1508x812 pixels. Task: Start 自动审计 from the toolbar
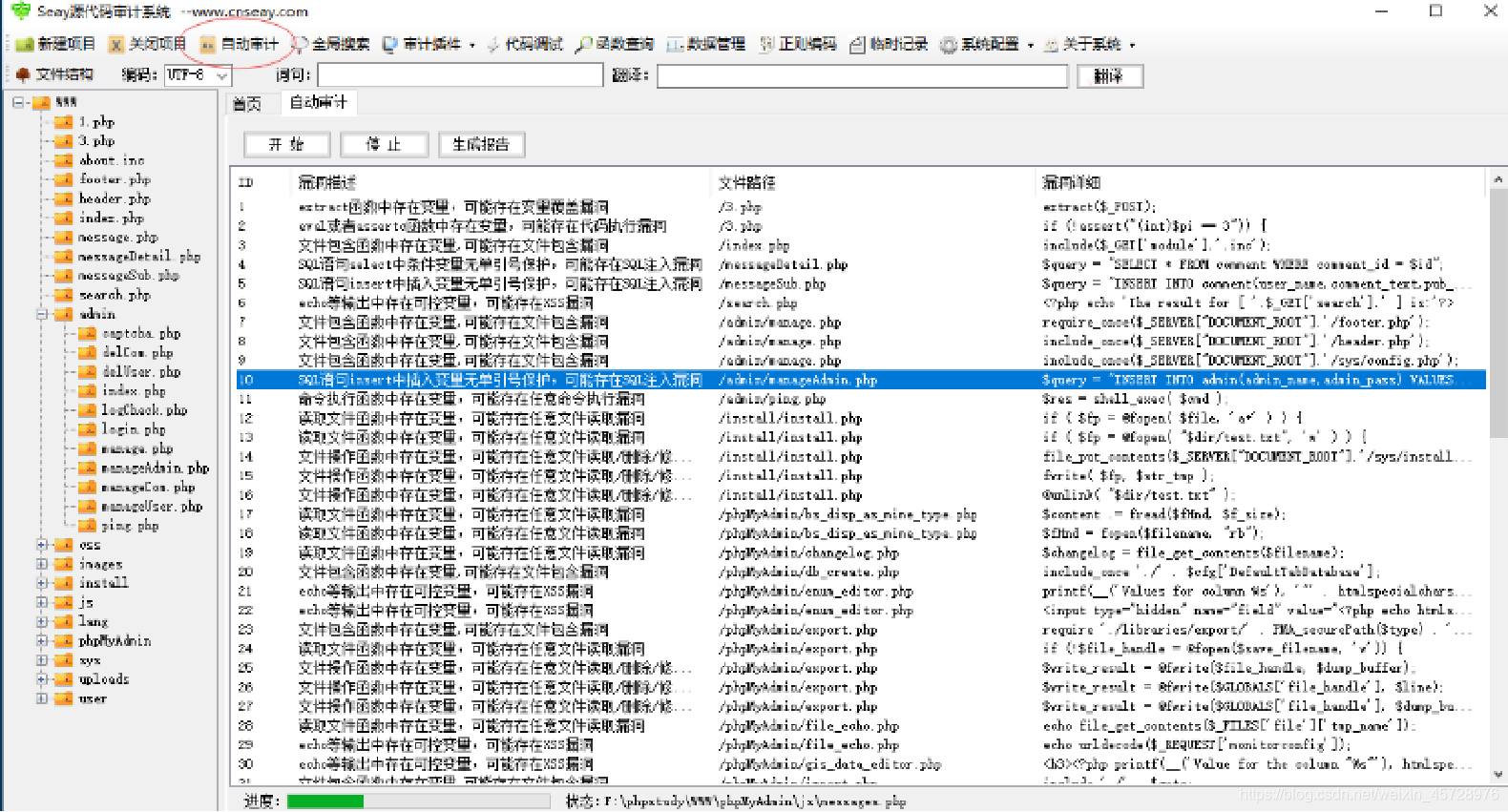point(239,44)
